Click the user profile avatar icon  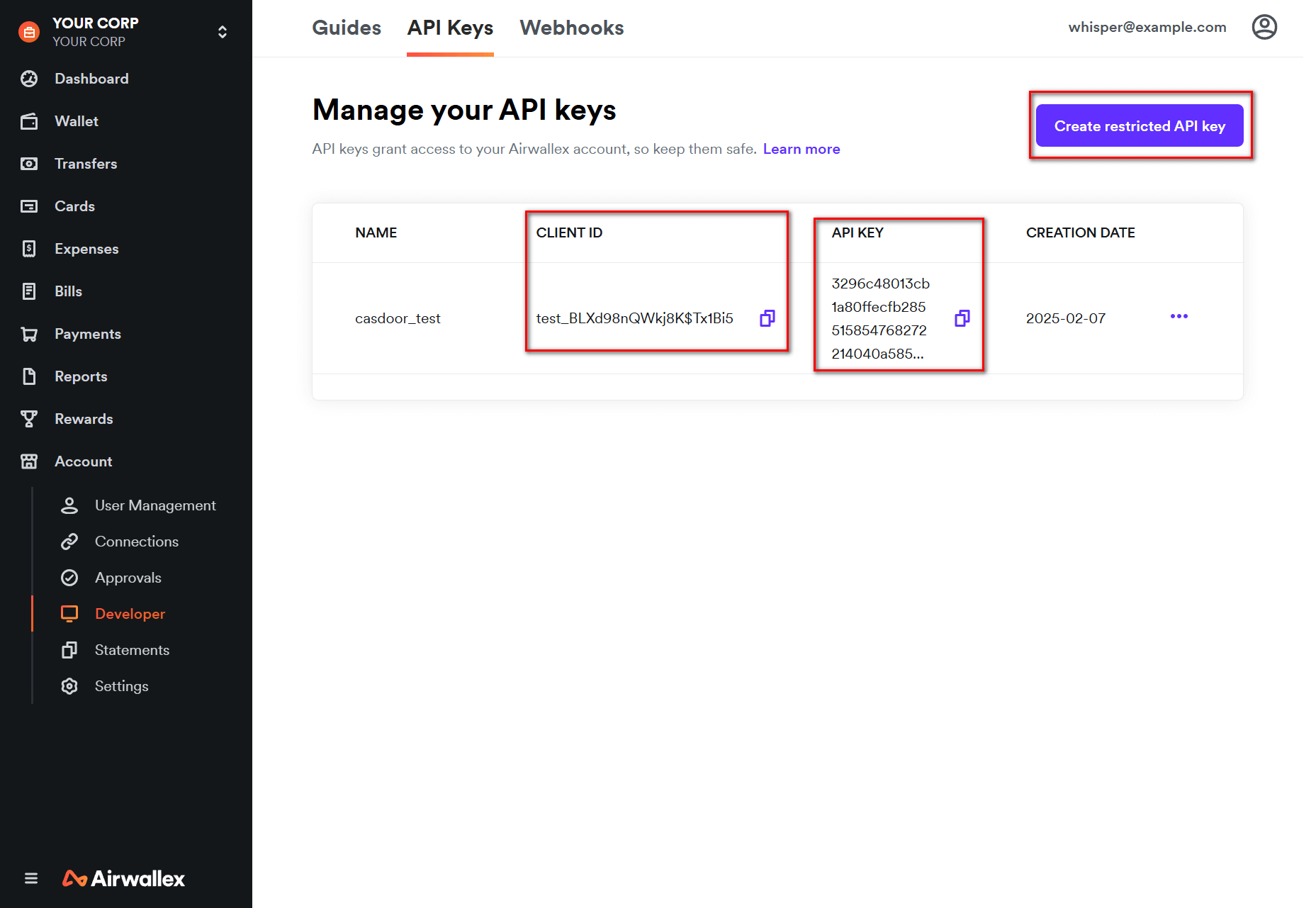point(1264,27)
